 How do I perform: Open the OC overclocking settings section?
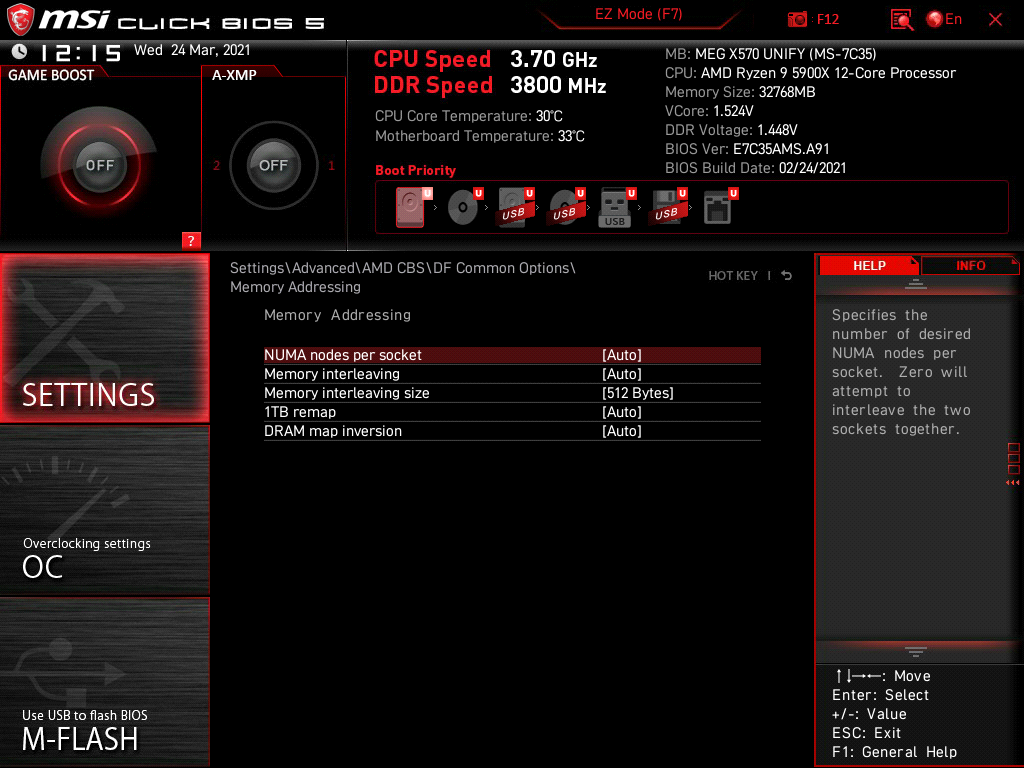point(105,511)
